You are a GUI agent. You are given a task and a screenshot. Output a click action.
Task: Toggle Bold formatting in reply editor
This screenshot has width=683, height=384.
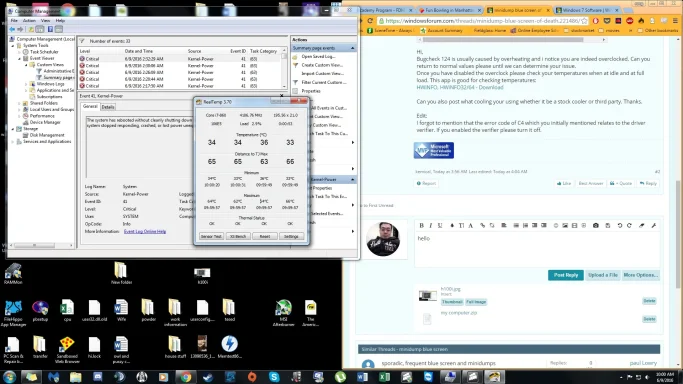click(421, 226)
